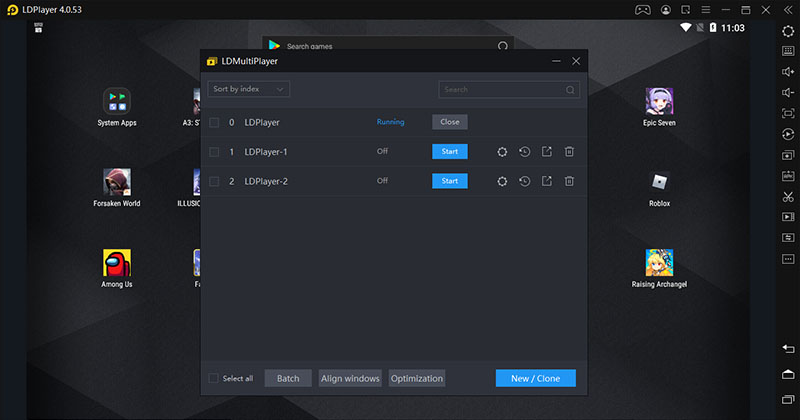Click the LDPlayer-1 instance name
Image resolution: width=800 pixels, height=420 pixels.
(265, 152)
